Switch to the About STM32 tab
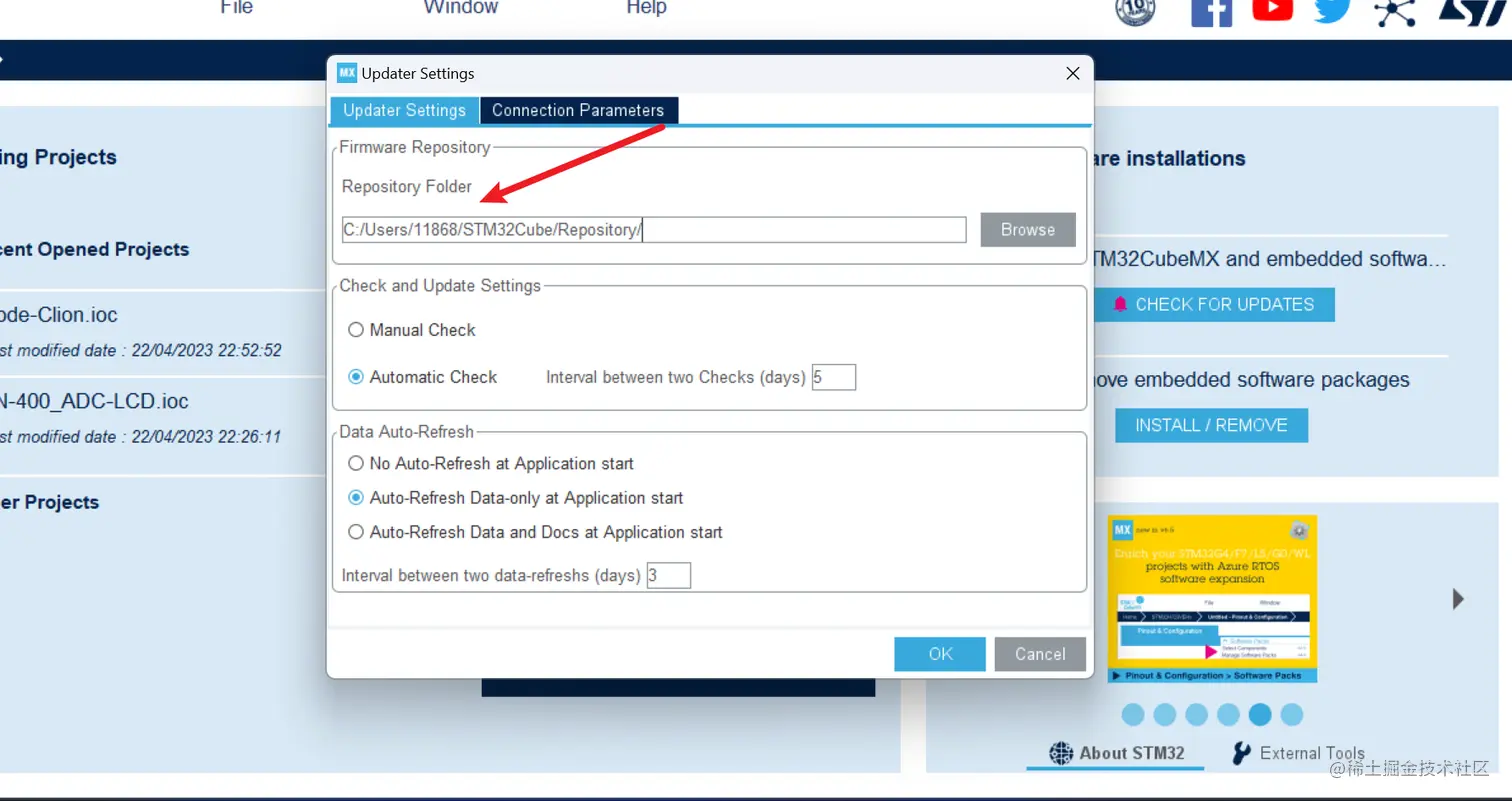The width and height of the screenshot is (1512, 801). coord(1116,753)
